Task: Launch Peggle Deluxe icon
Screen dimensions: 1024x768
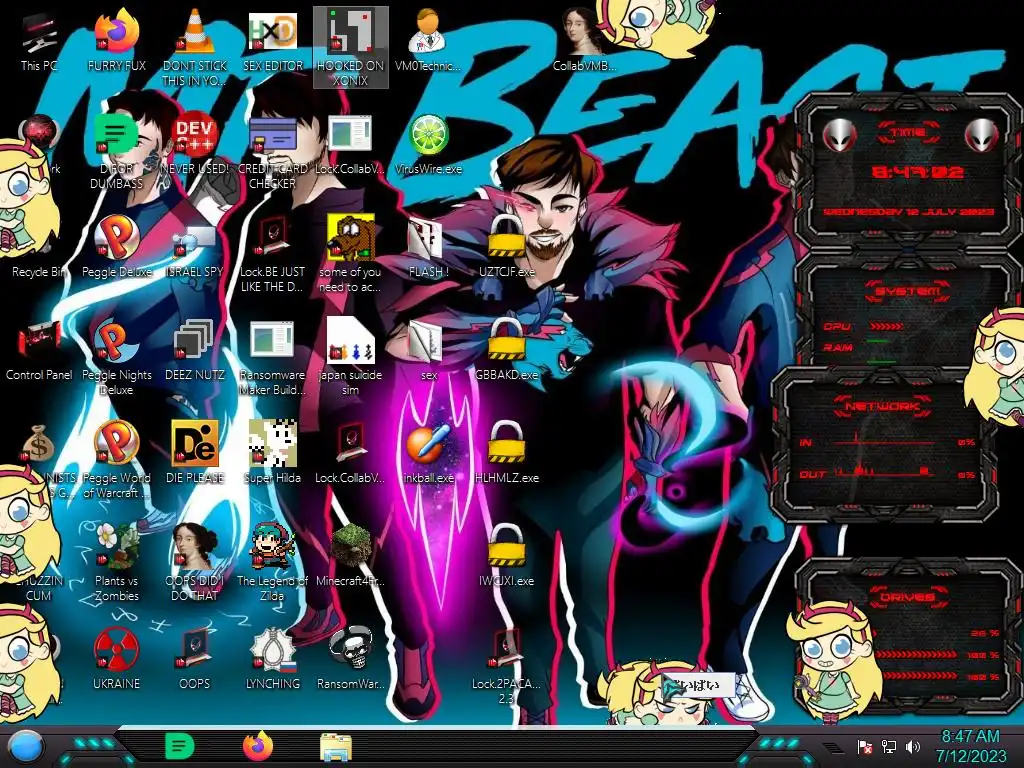Action: (x=116, y=248)
